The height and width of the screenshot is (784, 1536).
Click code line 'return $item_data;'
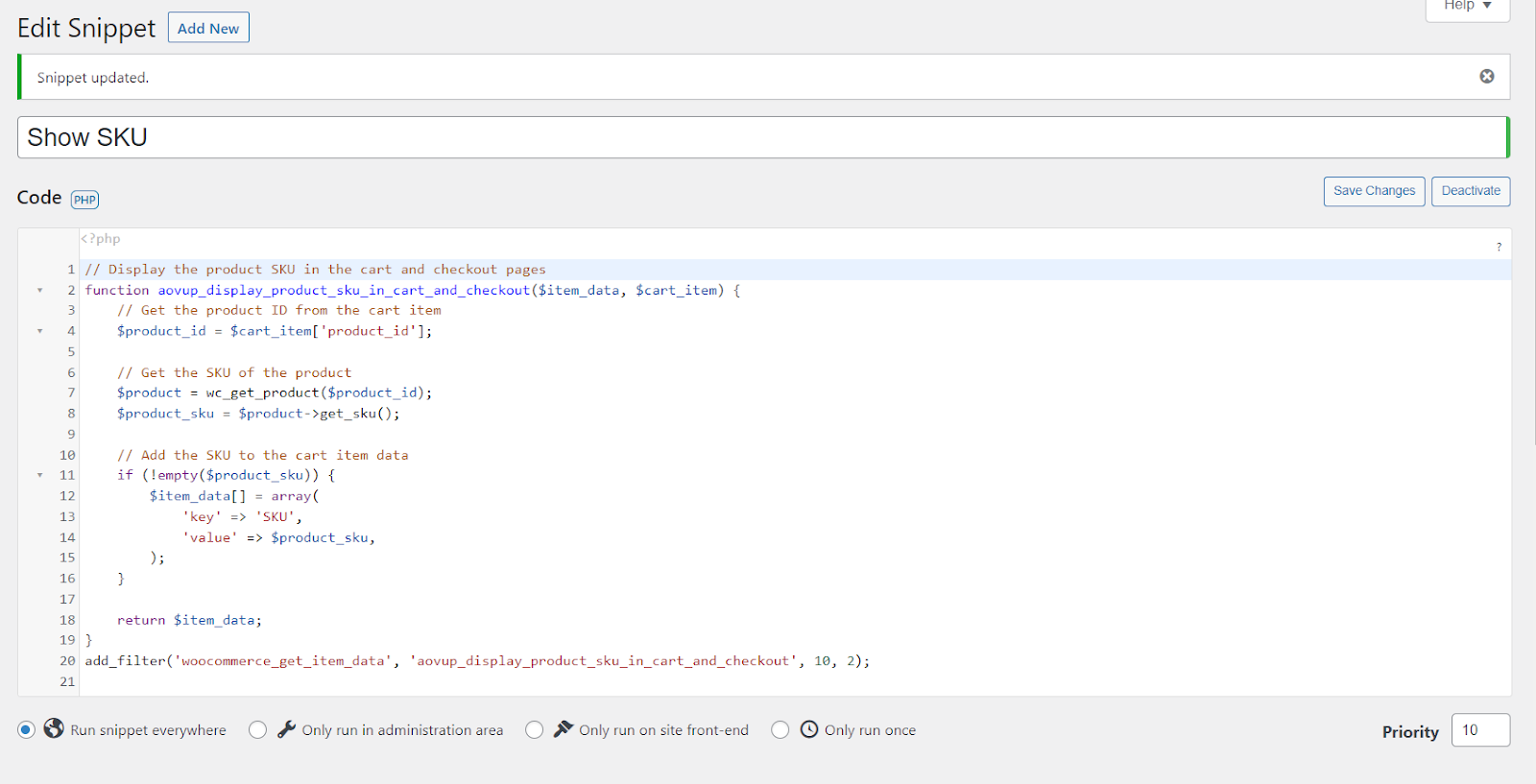point(189,620)
